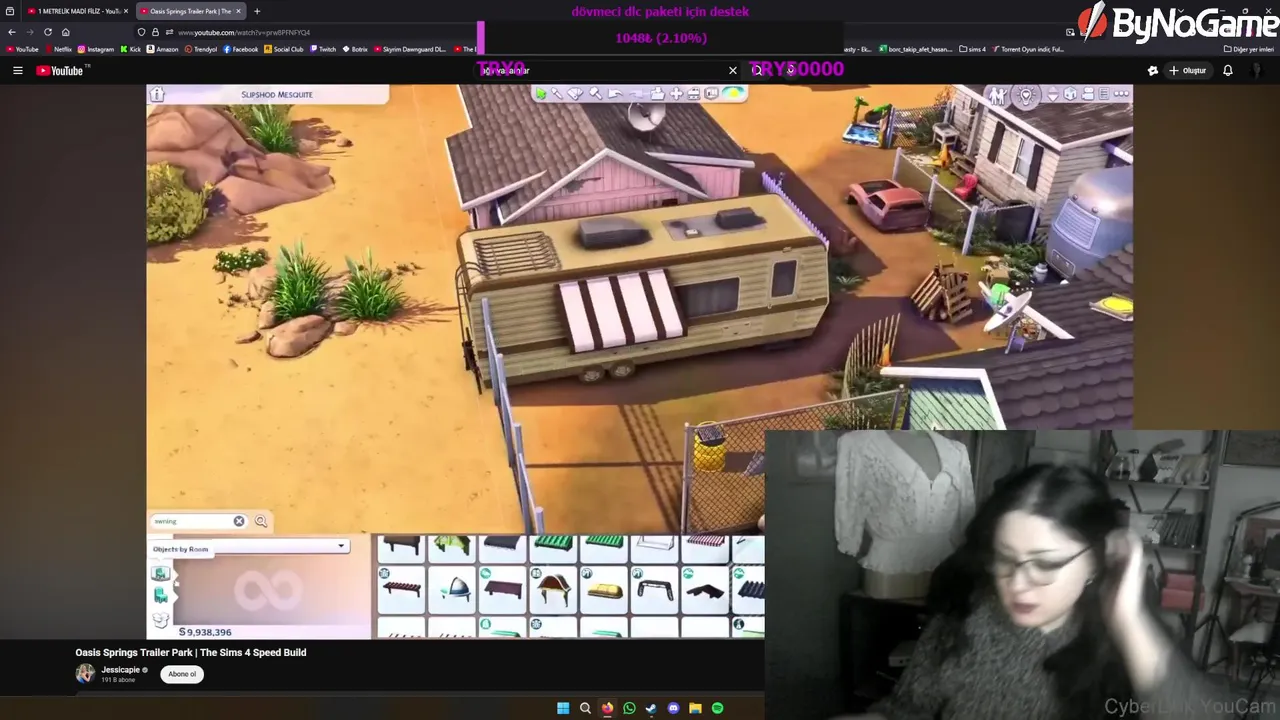The width and height of the screenshot is (1280, 720).
Task: Open Windows taskbar search
Action: [585, 708]
